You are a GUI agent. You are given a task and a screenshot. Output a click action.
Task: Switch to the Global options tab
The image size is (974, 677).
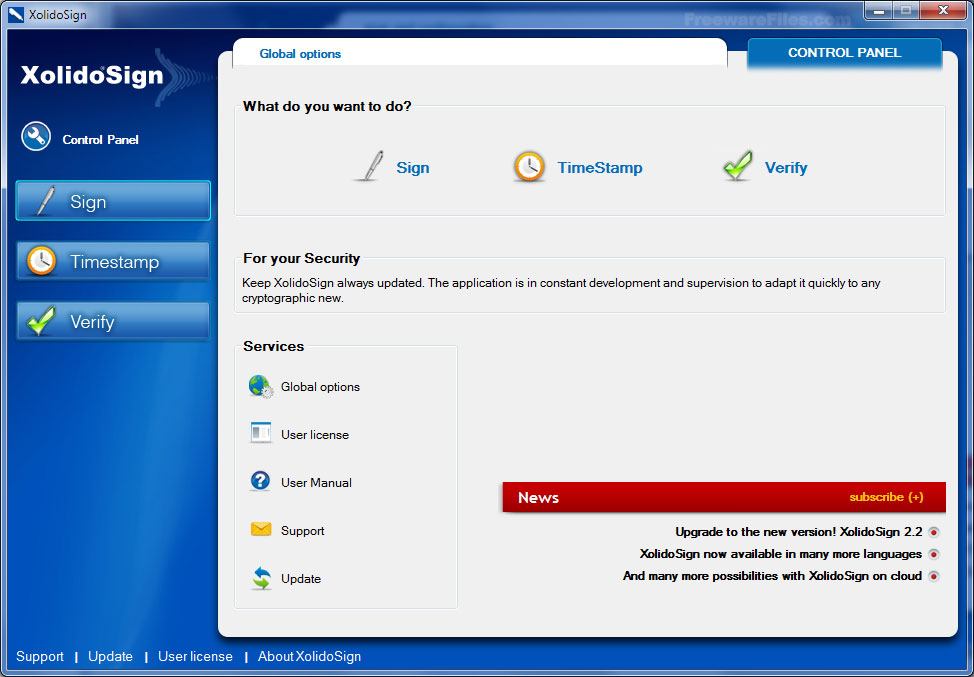pos(300,53)
